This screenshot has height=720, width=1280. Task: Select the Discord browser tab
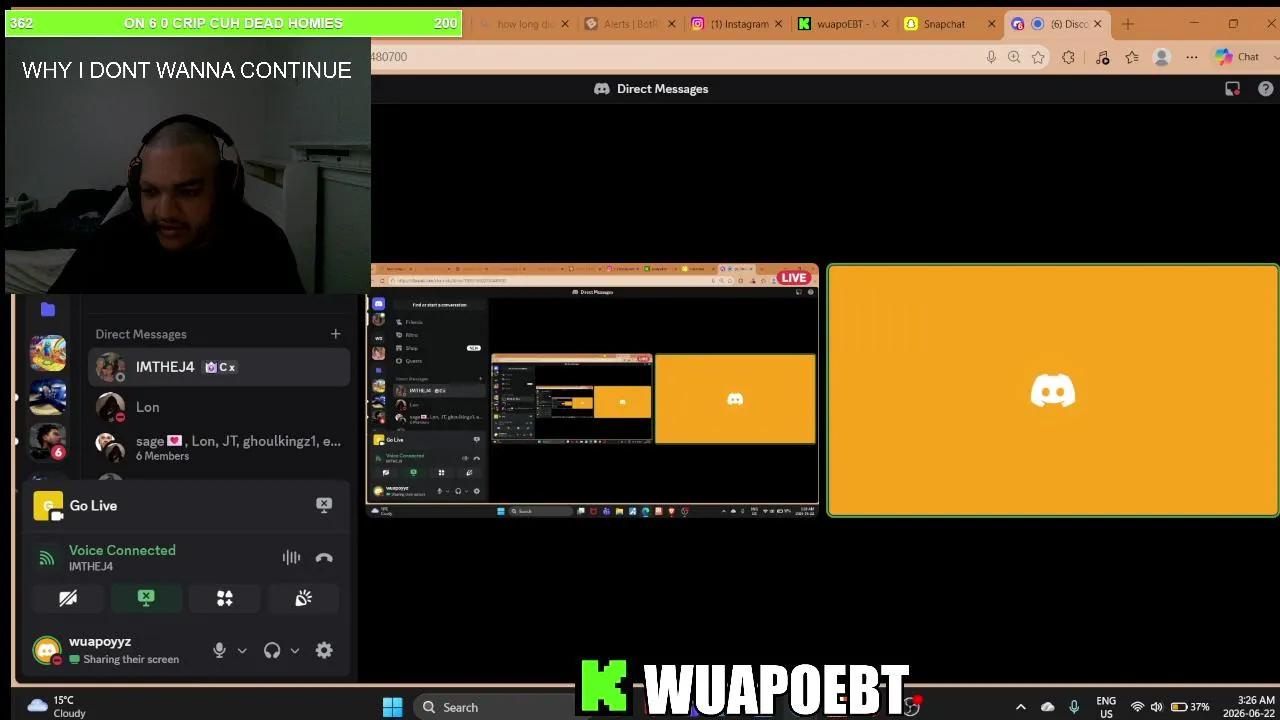coord(1058,24)
